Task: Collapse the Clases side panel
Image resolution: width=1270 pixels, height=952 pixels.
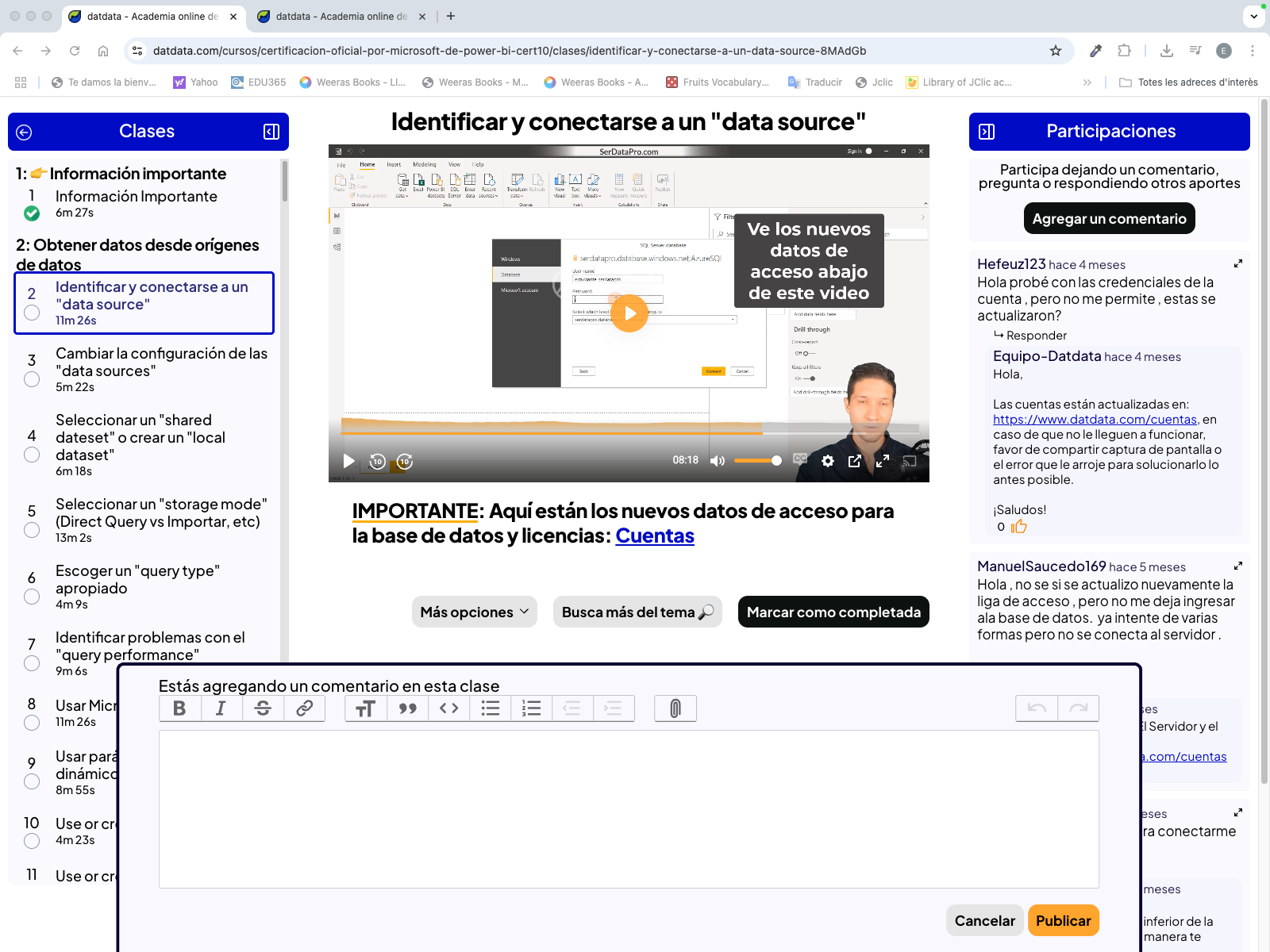Action: pos(271,132)
